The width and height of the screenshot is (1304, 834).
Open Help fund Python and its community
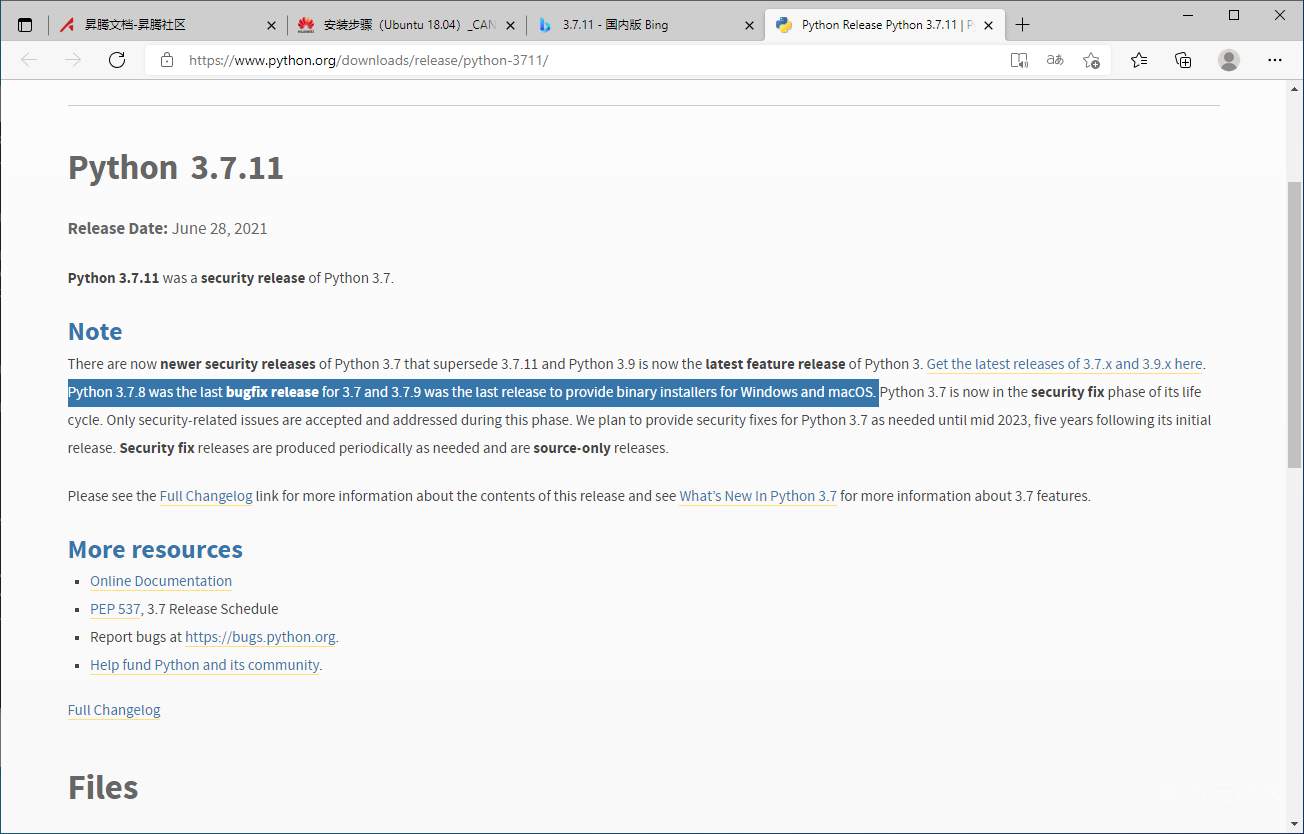coord(205,665)
